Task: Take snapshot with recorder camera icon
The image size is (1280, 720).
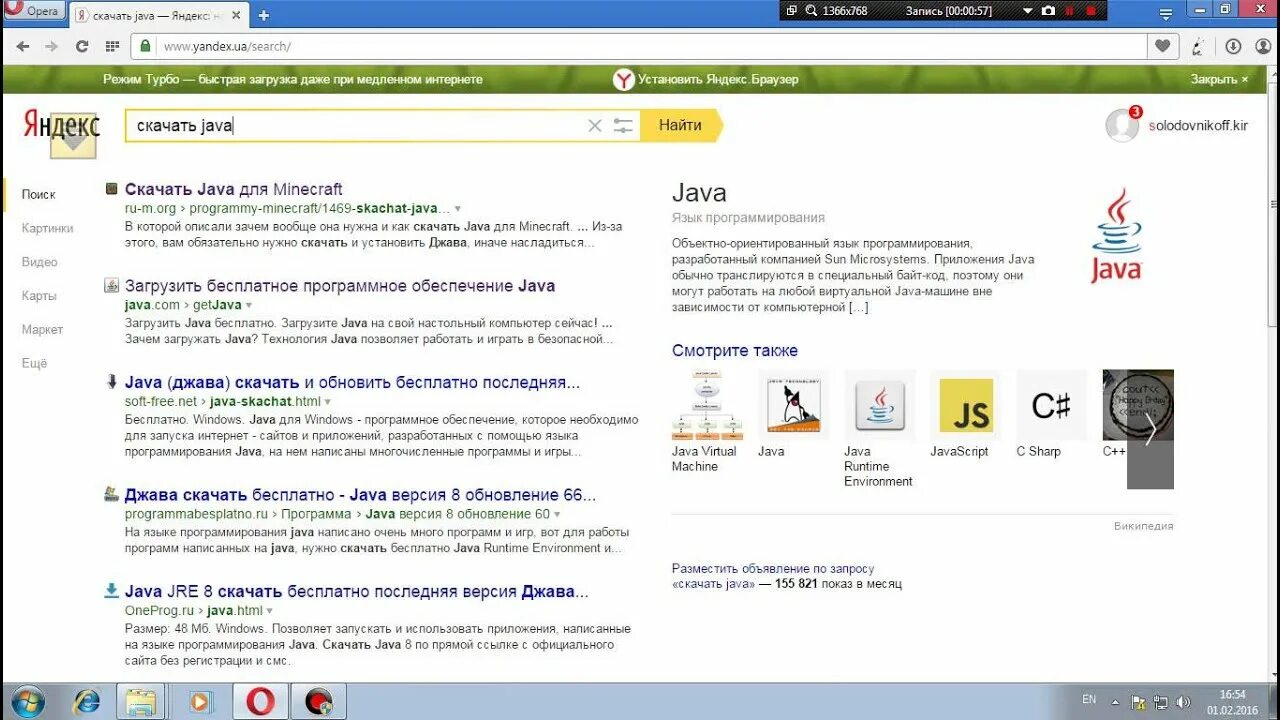Action: click(1048, 10)
